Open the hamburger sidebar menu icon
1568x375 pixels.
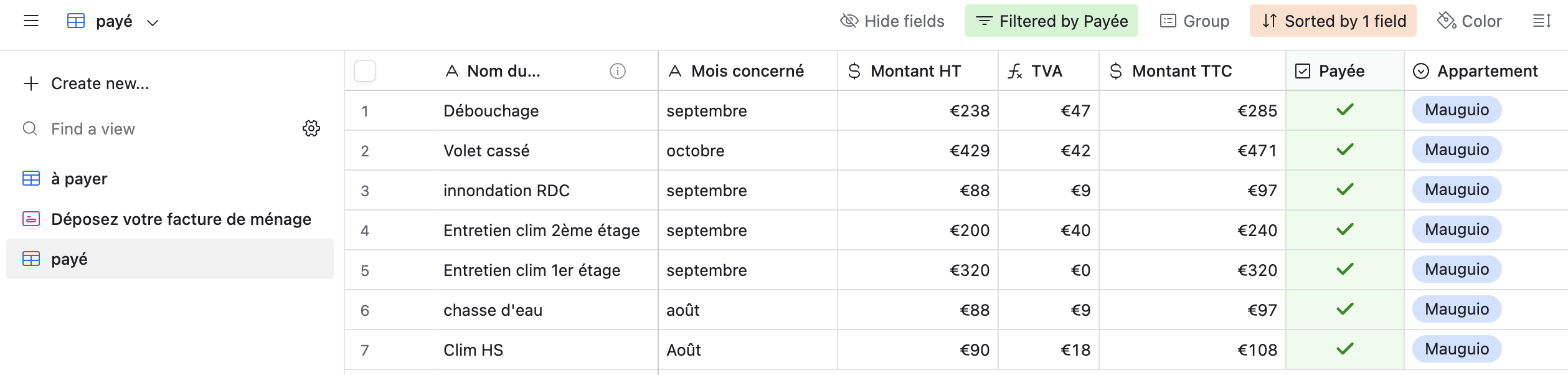click(x=31, y=21)
